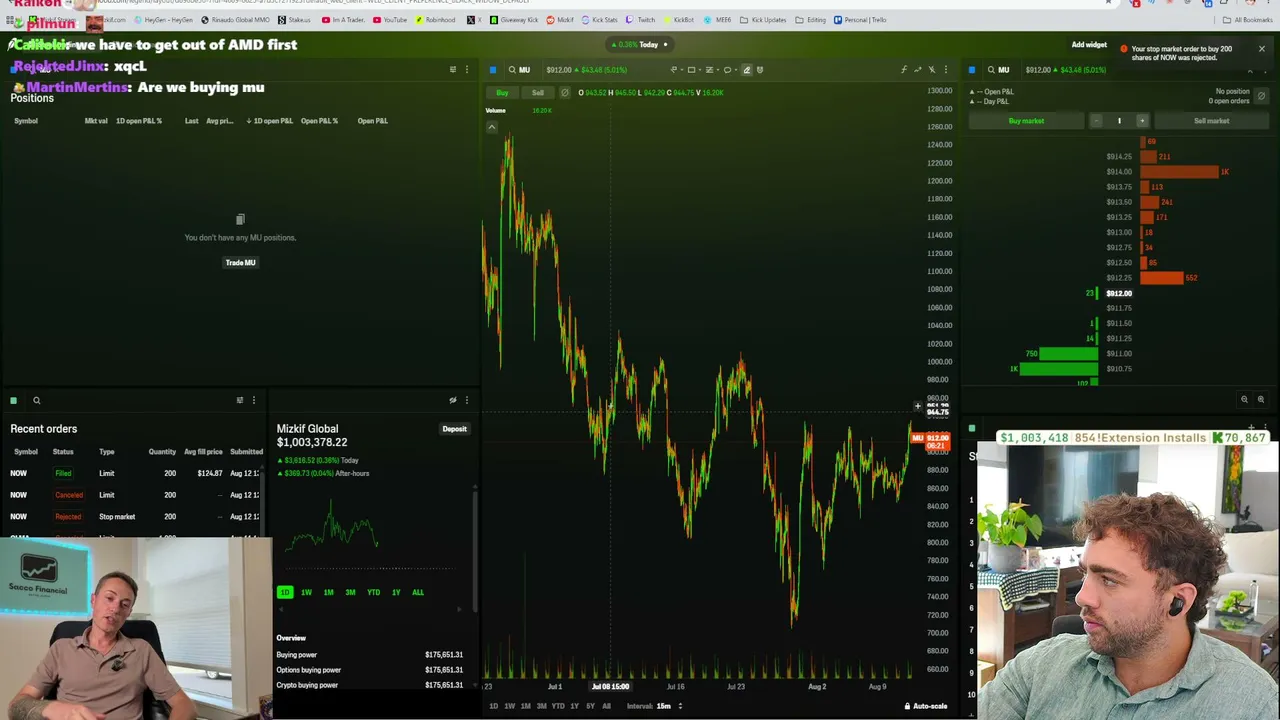Select the 1M range on account chart

[x=328, y=593]
